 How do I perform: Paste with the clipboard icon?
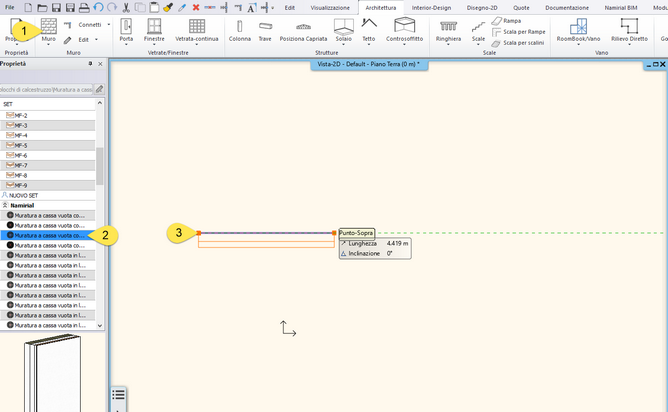154,7
